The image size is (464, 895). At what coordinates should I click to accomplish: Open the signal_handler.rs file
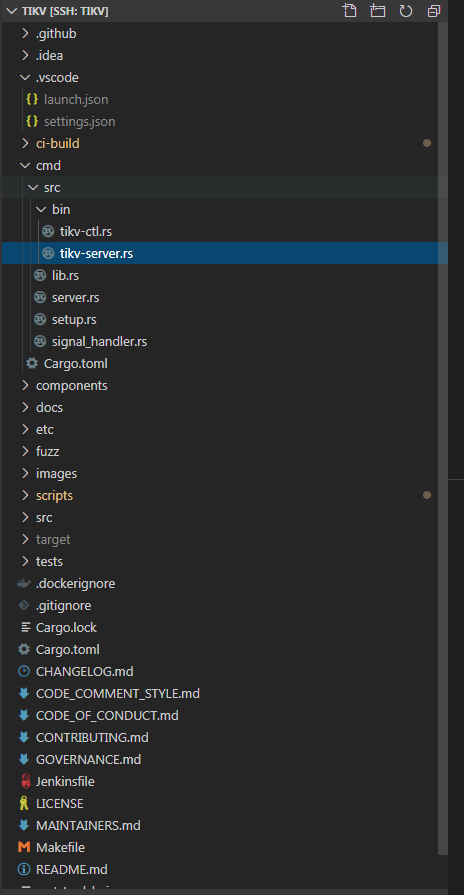pos(99,341)
